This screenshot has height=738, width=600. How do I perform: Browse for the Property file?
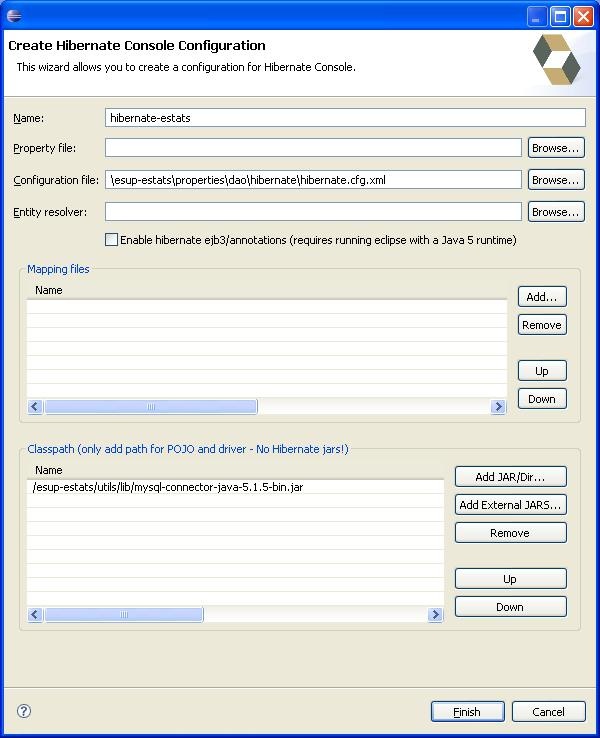pos(555,148)
